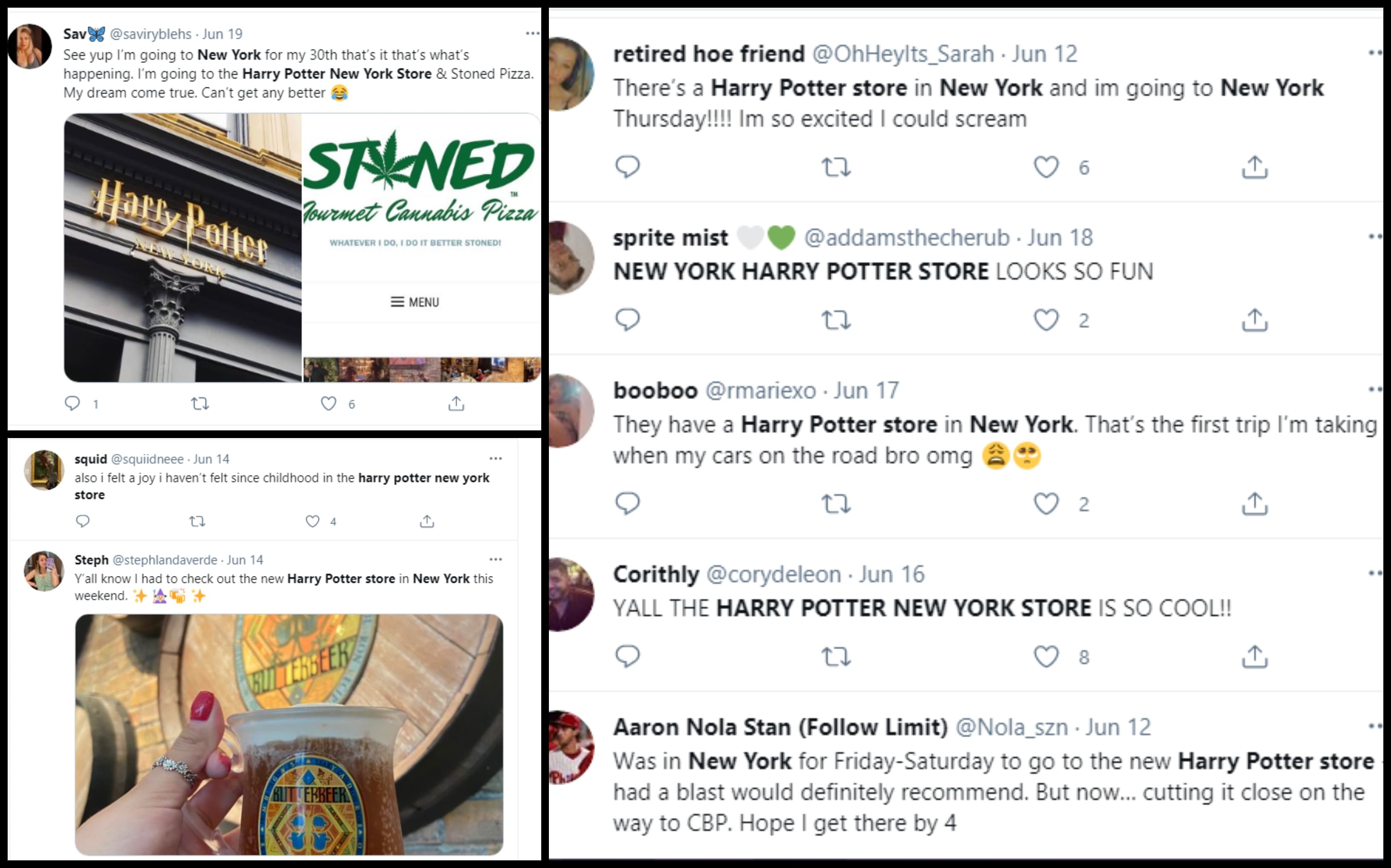
Task: Open more options on squid's tweet
Action: pyautogui.click(x=496, y=459)
